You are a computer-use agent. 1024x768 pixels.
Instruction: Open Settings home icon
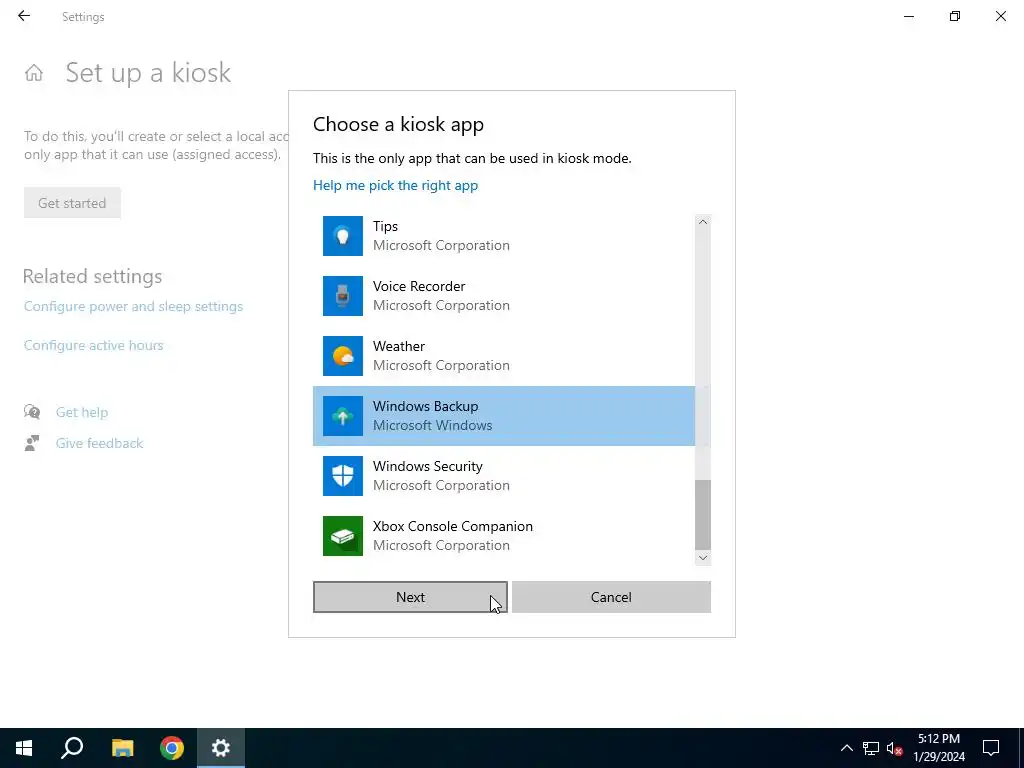pos(34,72)
